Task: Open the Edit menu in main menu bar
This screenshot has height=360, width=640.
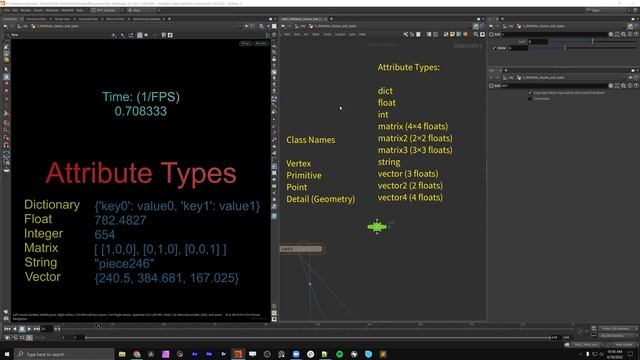Action: [x=15, y=10]
